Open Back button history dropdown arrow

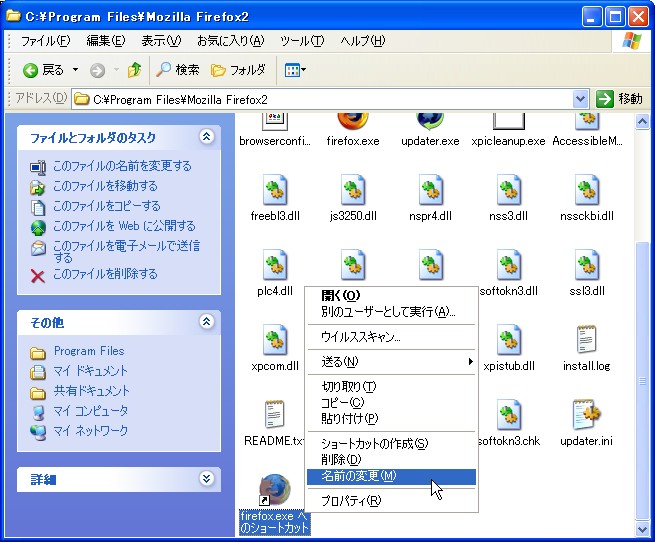(x=75, y=70)
